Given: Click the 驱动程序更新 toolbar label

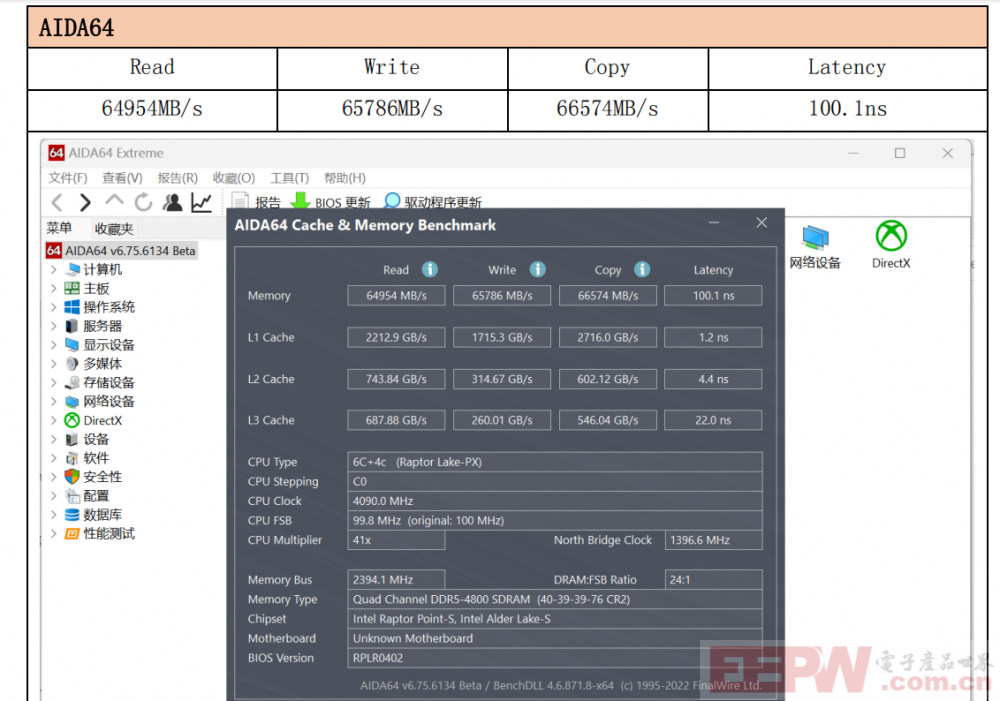Looking at the screenshot, I should pyautogui.click(x=443, y=202).
